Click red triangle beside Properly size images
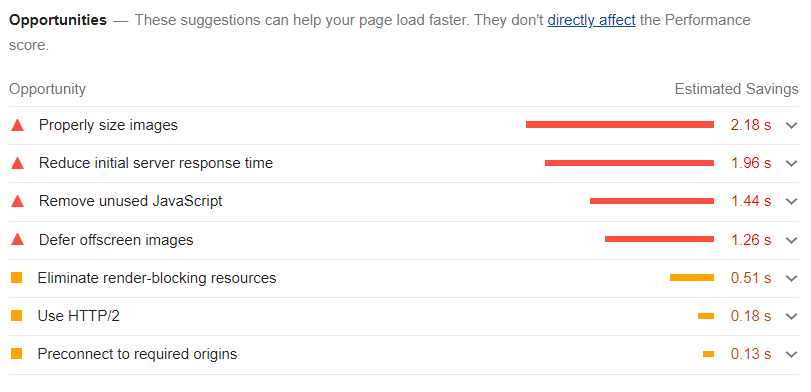The height and width of the screenshot is (392, 811). tap(18, 125)
